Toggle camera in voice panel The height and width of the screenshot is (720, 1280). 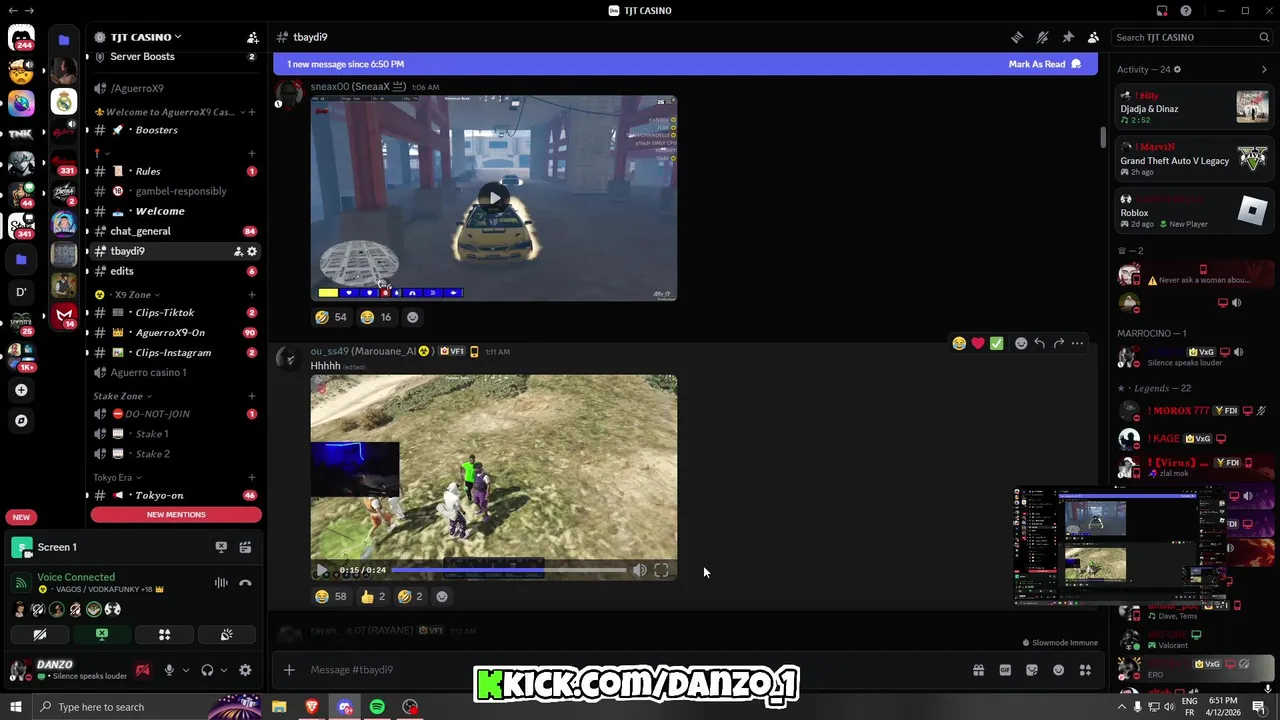point(40,635)
